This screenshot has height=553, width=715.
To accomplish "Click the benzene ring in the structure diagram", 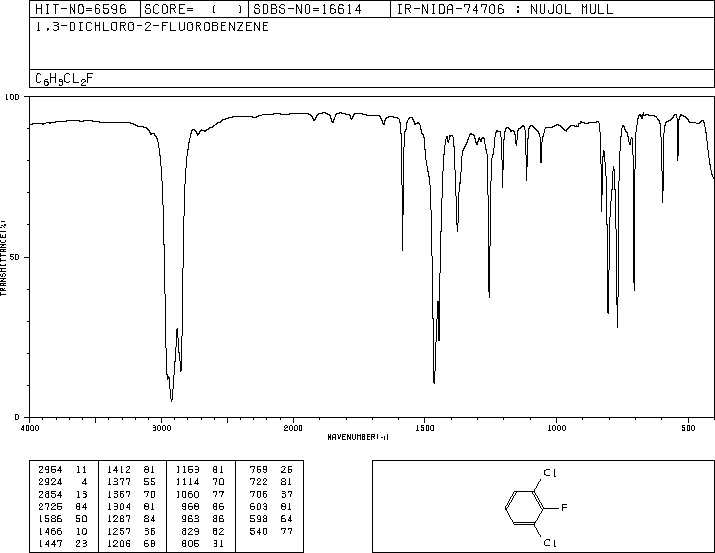I will (x=524, y=508).
